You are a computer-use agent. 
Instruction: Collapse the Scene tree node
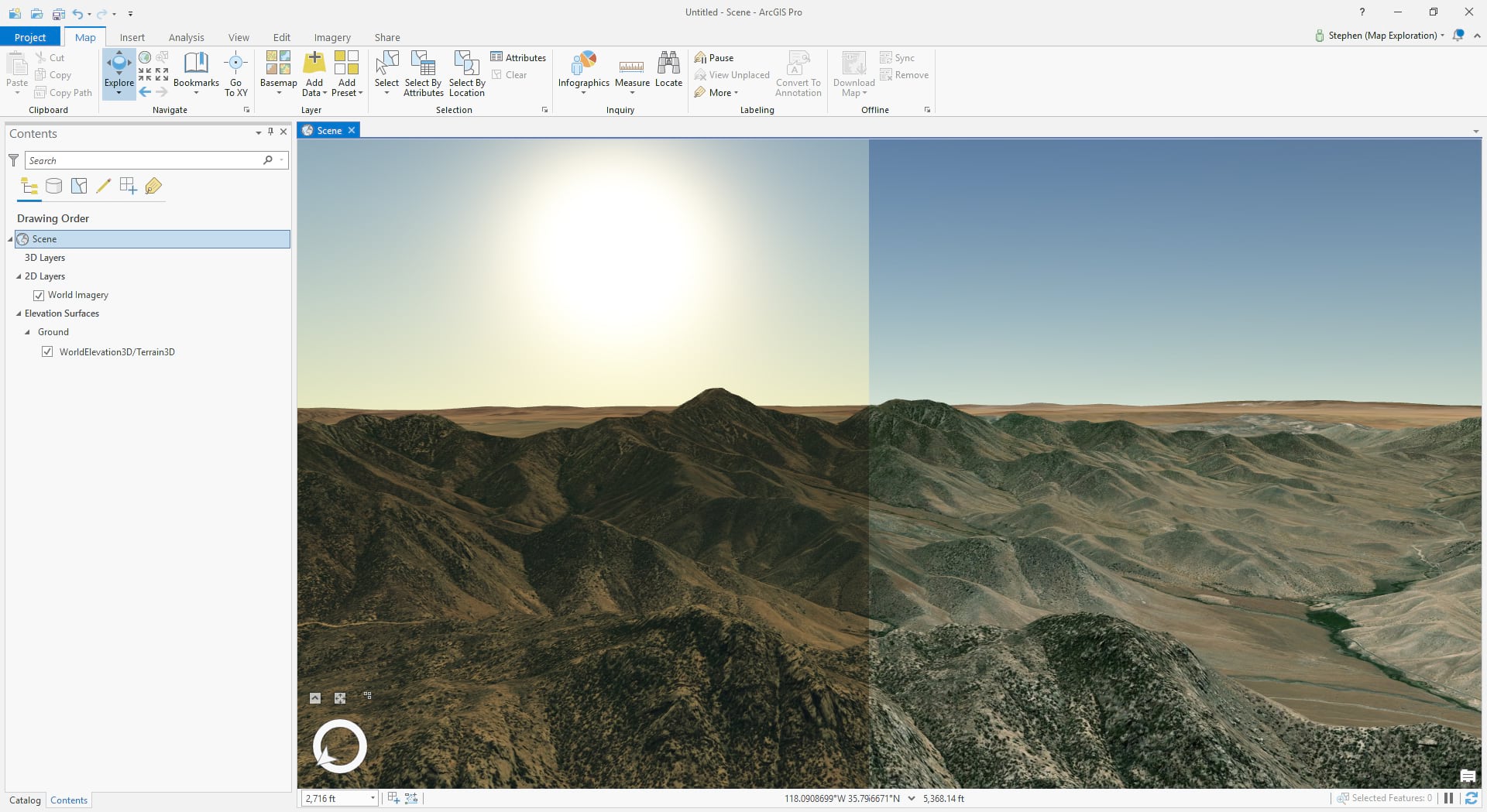pyautogui.click(x=11, y=239)
